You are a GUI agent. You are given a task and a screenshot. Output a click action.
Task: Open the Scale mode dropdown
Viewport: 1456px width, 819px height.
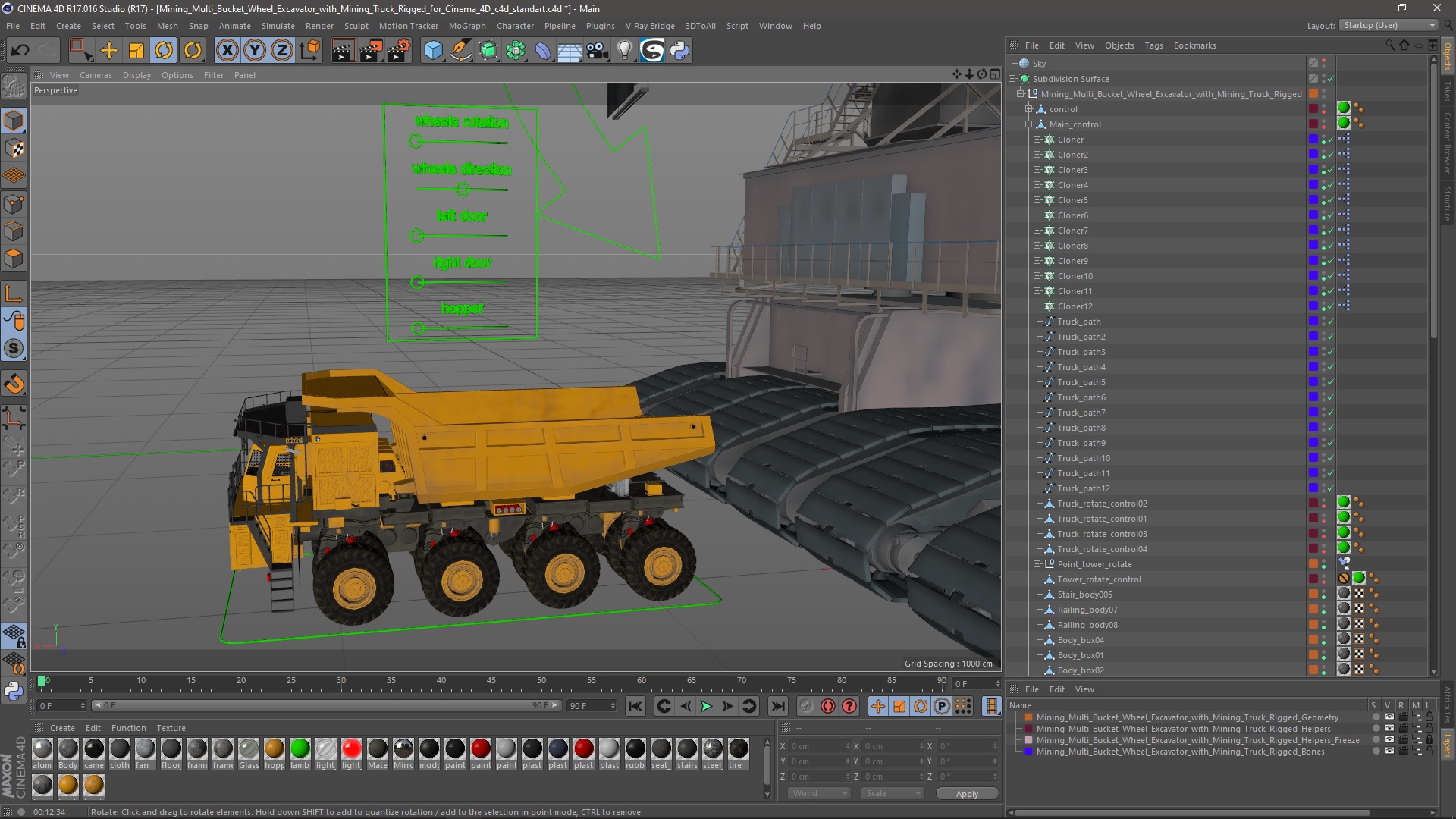coord(893,793)
